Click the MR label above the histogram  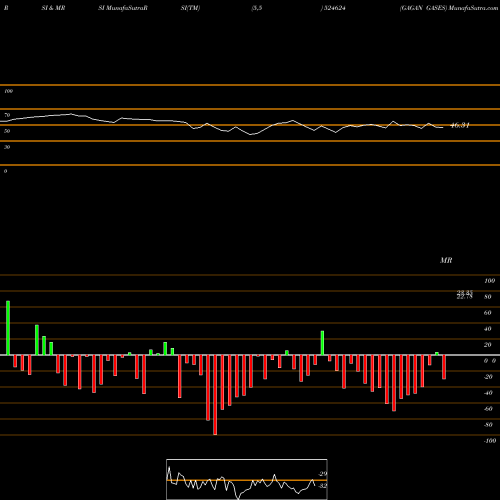click(446, 260)
